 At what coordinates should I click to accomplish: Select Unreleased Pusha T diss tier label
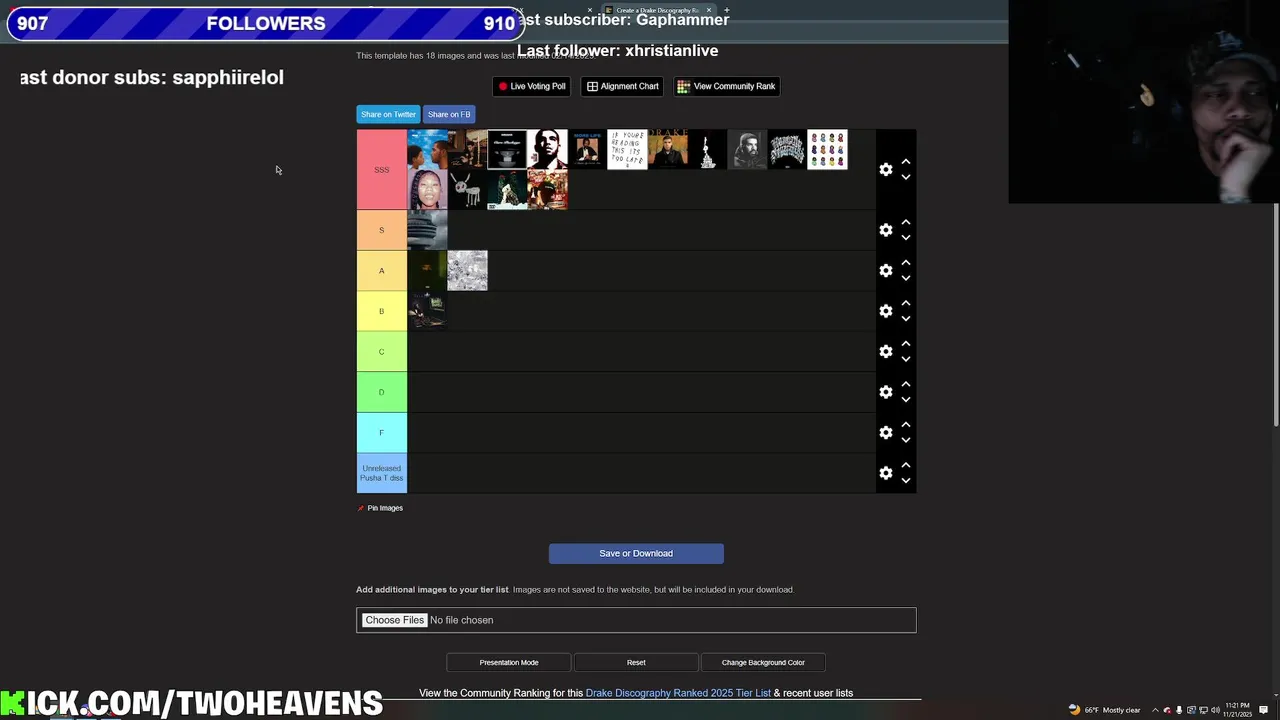(x=382, y=473)
